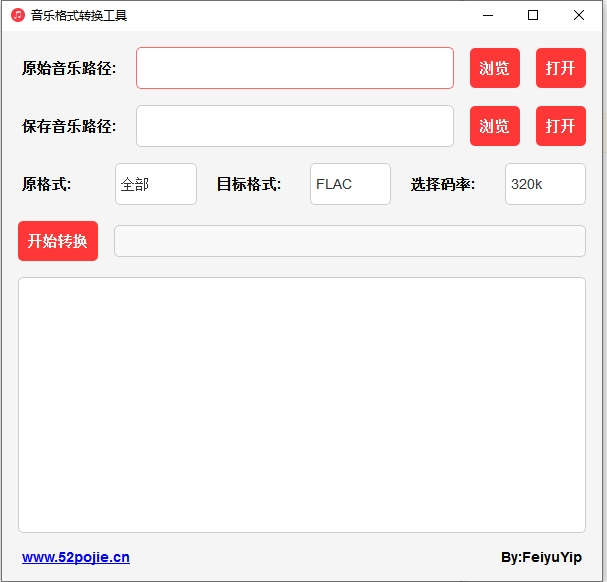Open the 原格式 dropdown showing 全部
The image size is (607, 582).
(x=156, y=184)
